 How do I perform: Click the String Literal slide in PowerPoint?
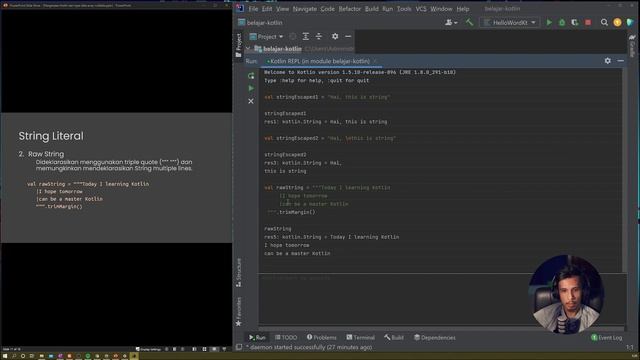pos(116,178)
